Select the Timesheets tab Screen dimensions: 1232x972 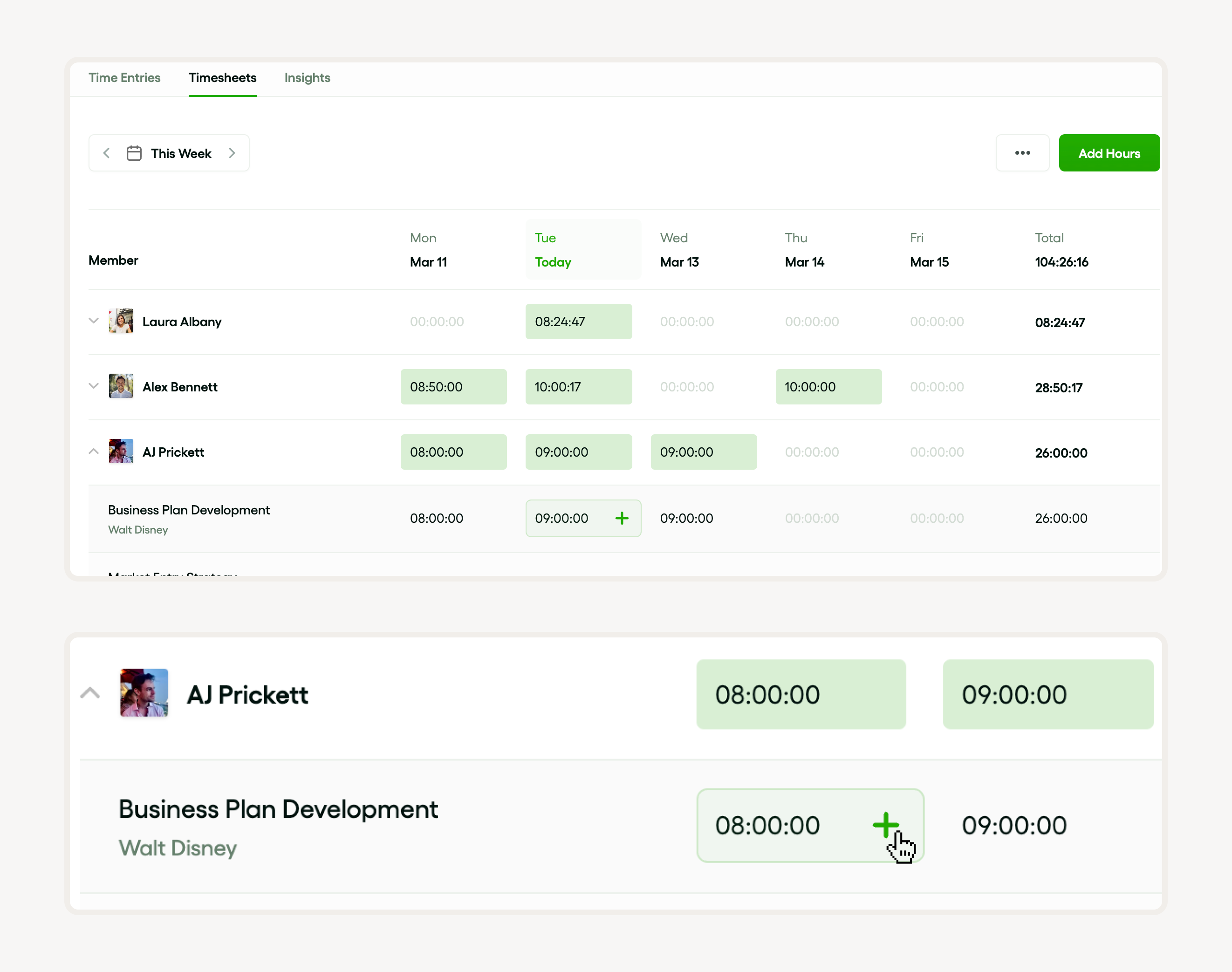click(x=223, y=78)
